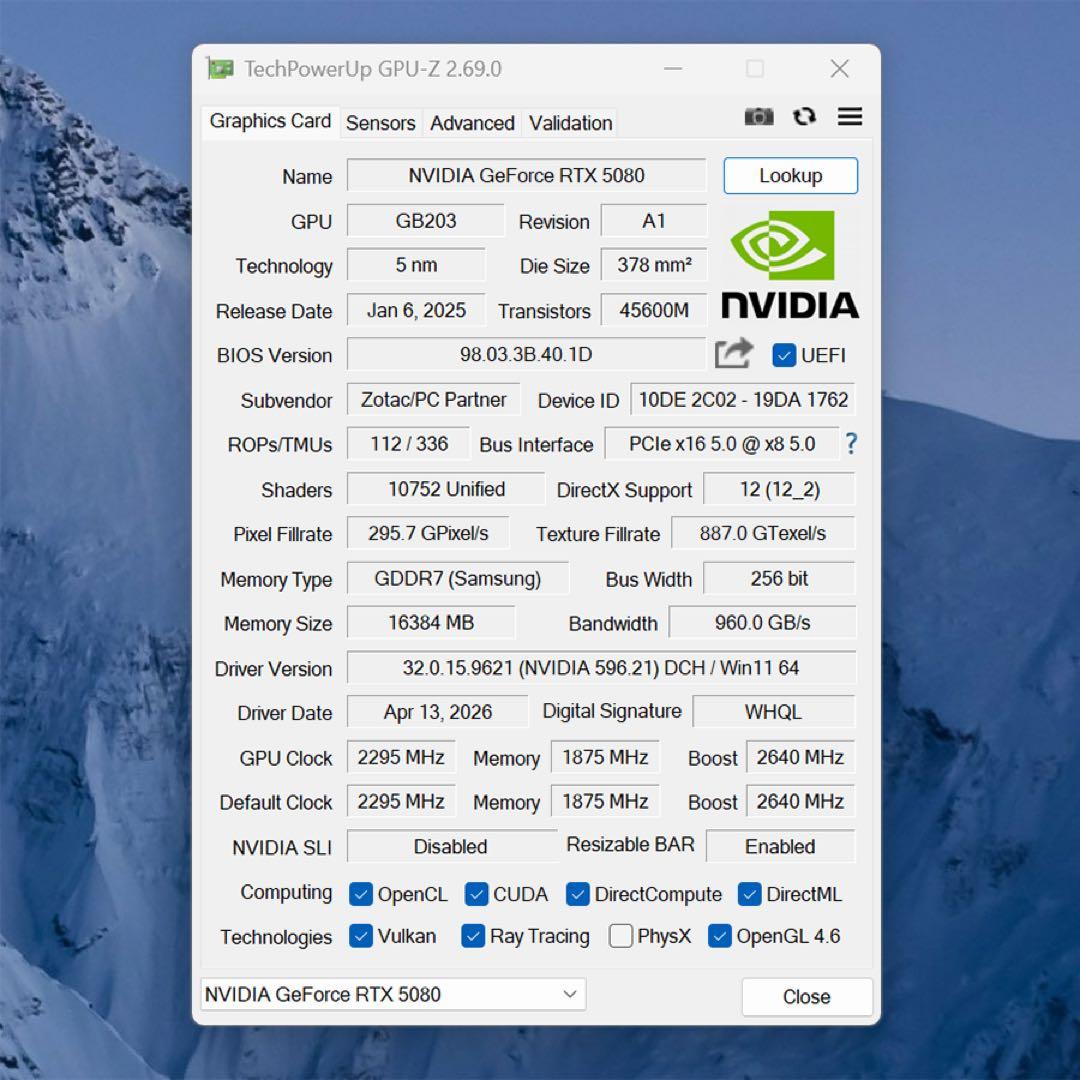
Task: Toggle the DirectCompute checkbox
Action: tap(577, 894)
